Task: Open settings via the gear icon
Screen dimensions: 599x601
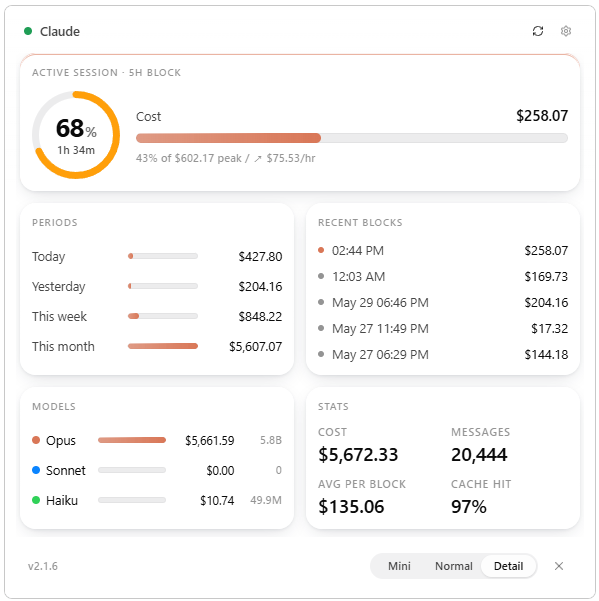Action: point(566,31)
